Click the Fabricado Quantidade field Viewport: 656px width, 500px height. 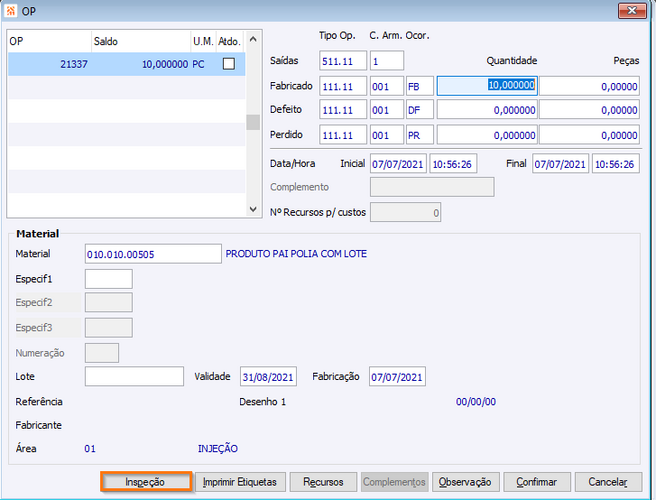[487, 86]
